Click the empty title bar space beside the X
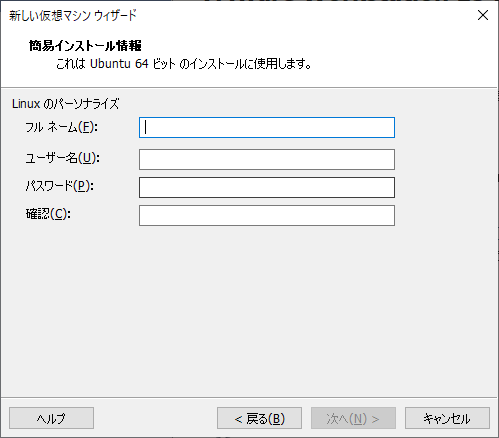This screenshot has width=499, height=438. pos(300,15)
